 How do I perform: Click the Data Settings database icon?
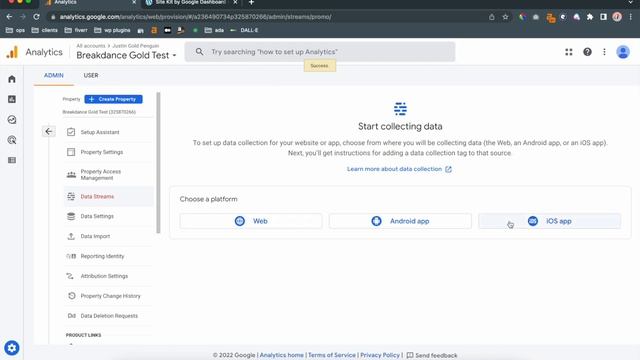[x=71, y=216]
